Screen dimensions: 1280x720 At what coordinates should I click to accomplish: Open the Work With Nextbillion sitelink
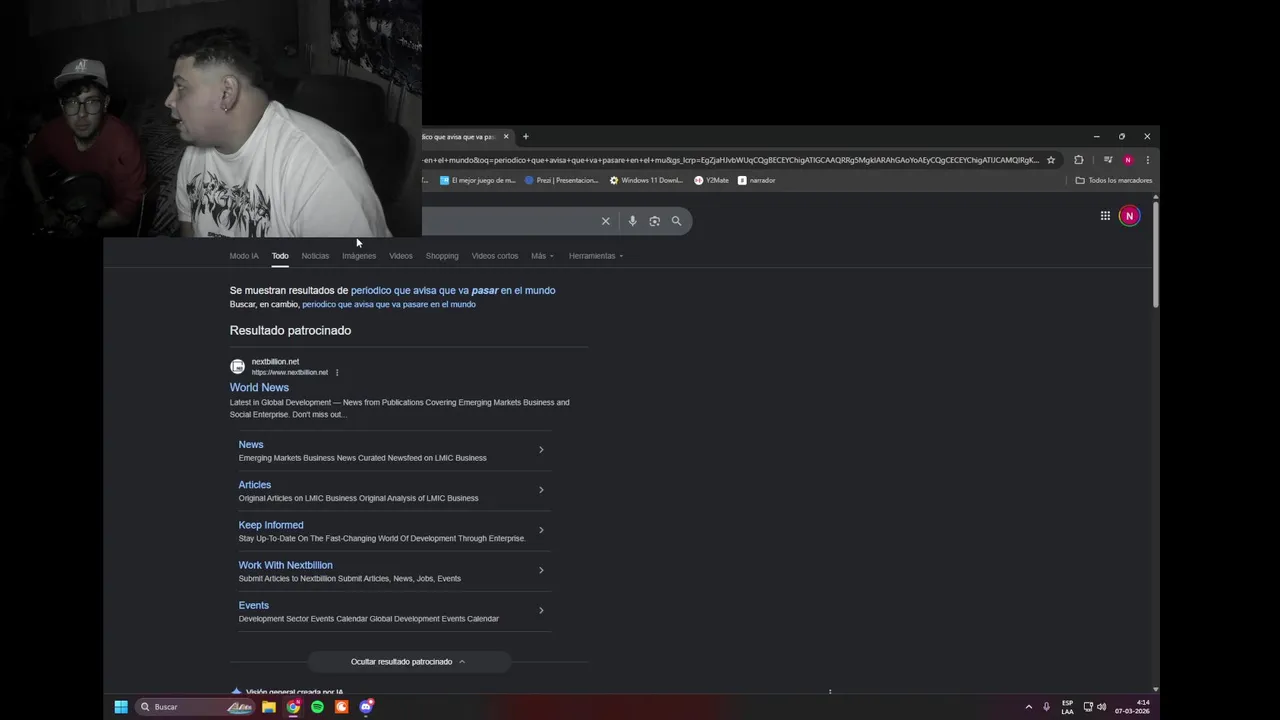[x=285, y=565]
